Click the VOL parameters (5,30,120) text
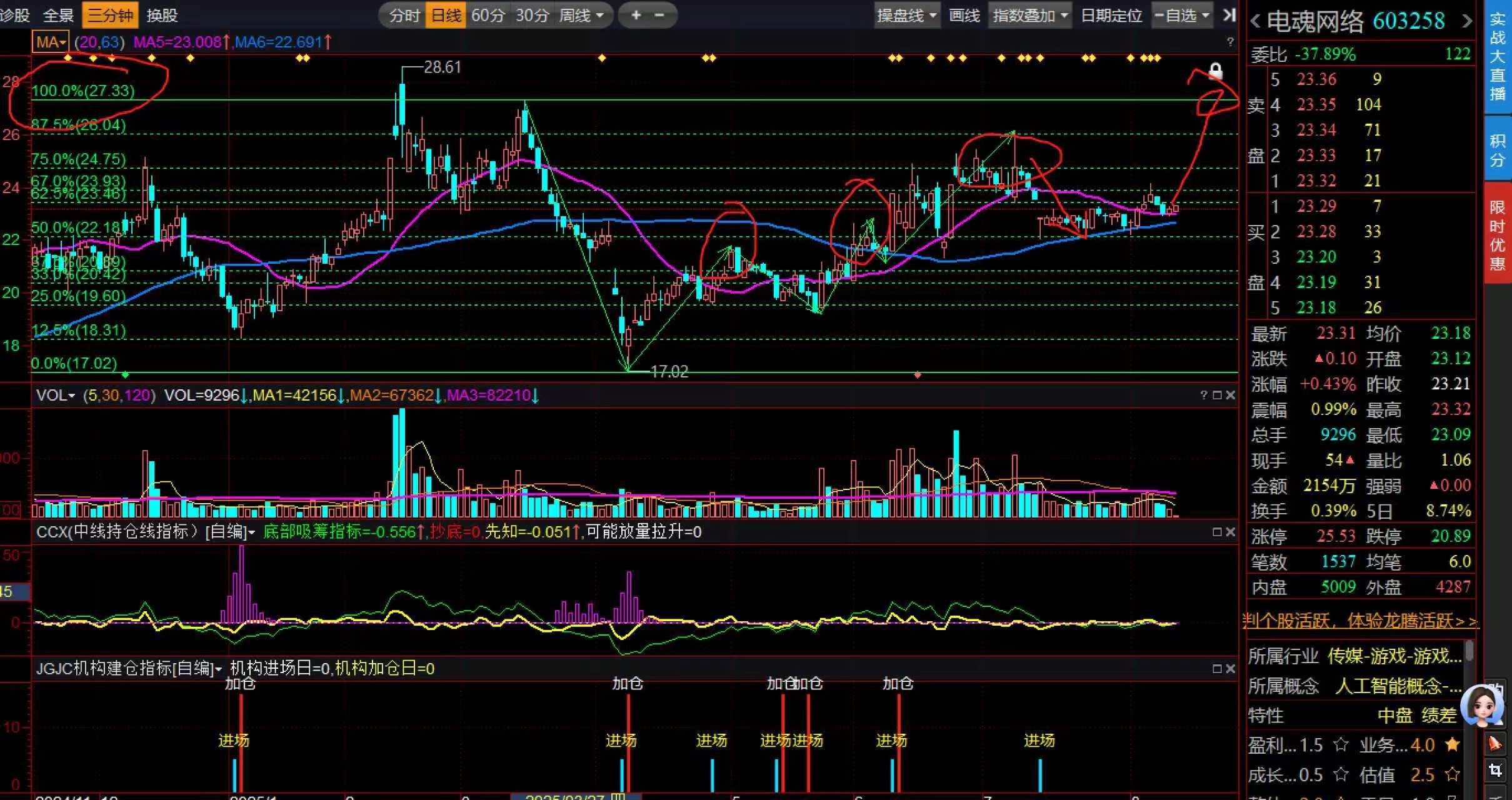 tap(119, 395)
